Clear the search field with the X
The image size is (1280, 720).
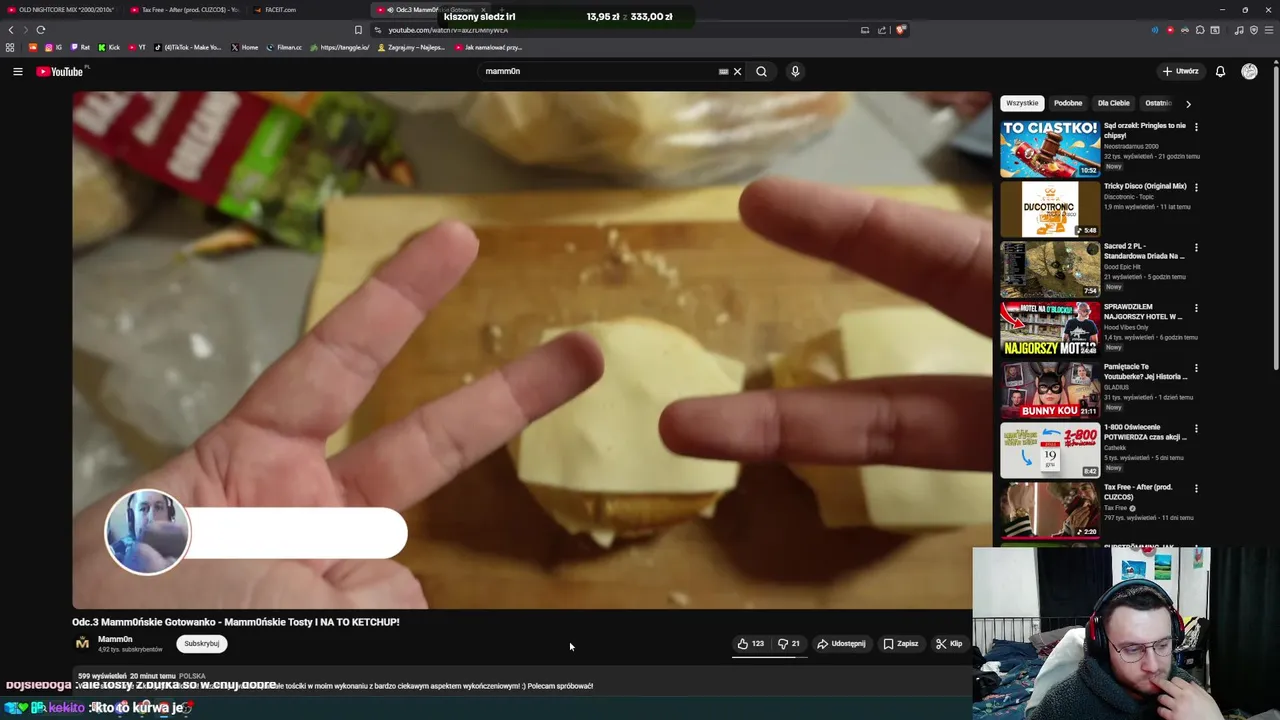click(737, 71)
